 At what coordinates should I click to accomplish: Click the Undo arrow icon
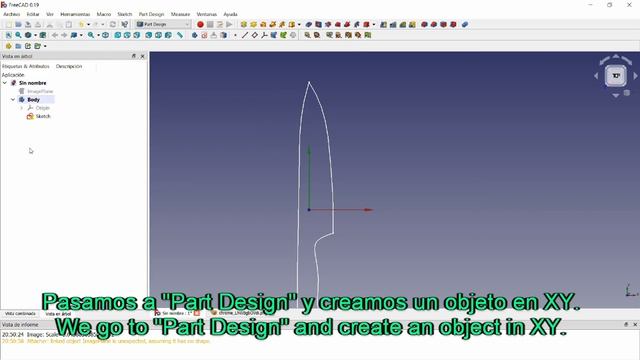pyautogui.click(x=81, y=24)
